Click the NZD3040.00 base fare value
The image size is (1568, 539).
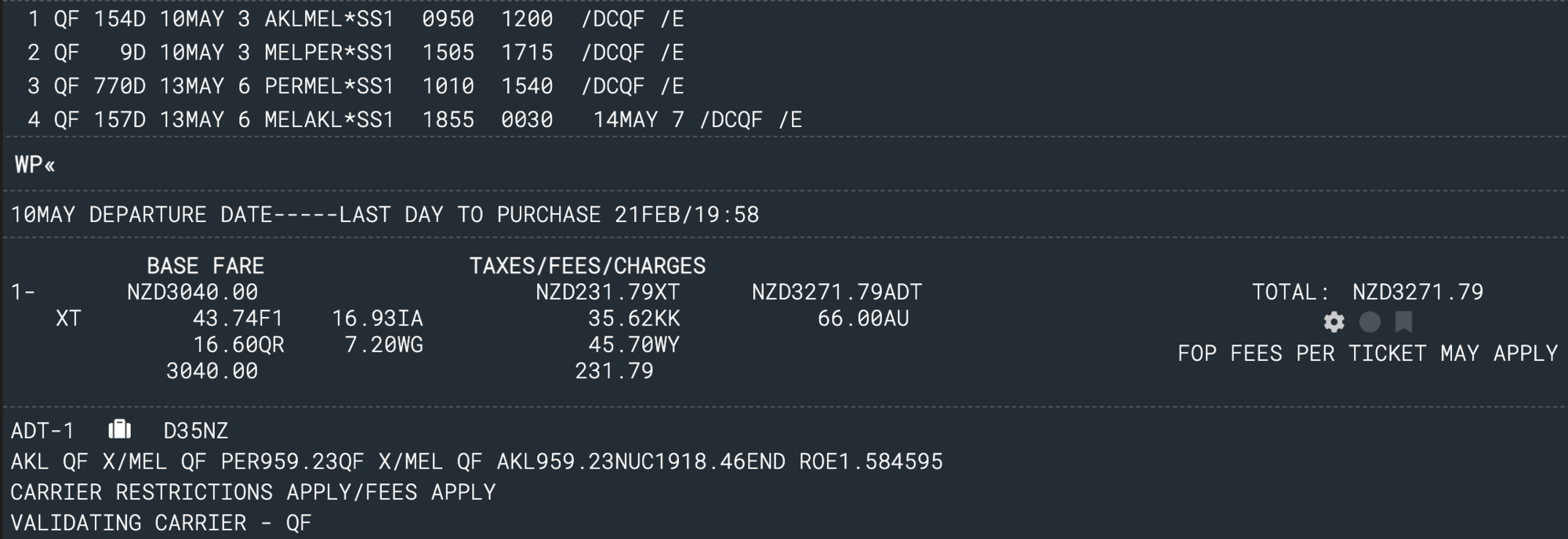pyautogui.click(x=192, y=292)
